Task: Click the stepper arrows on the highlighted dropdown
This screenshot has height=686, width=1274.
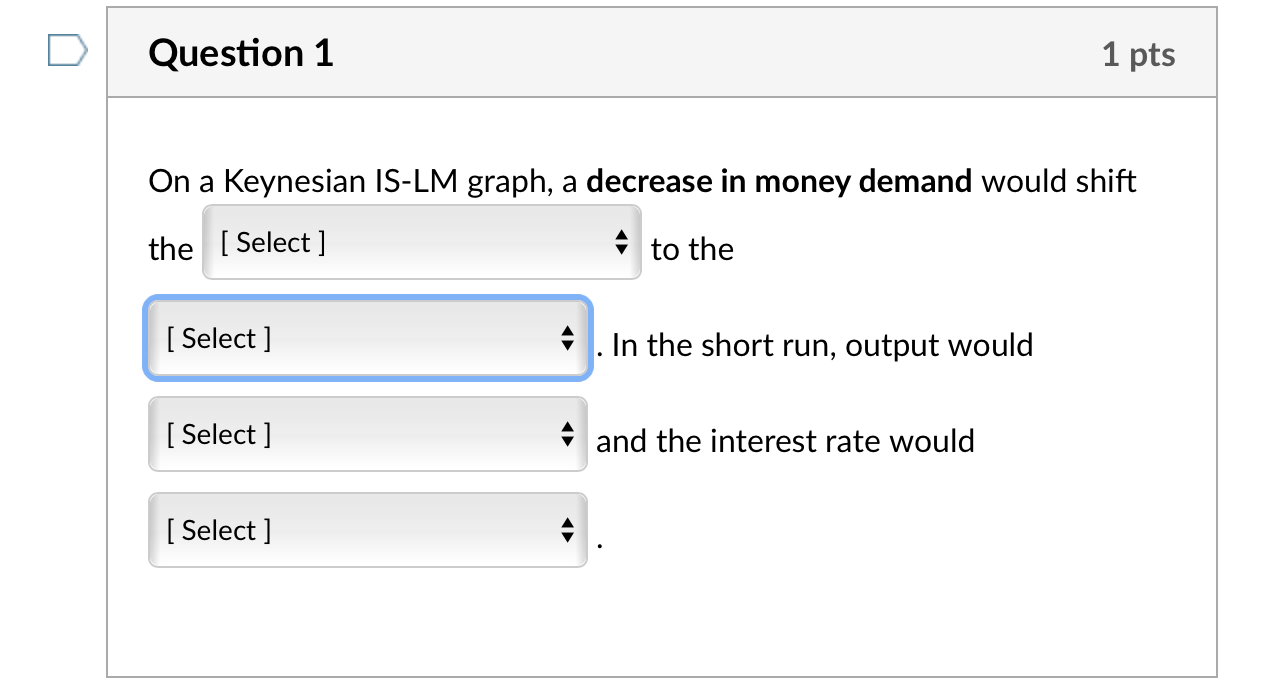Action: tap(568, 338)
